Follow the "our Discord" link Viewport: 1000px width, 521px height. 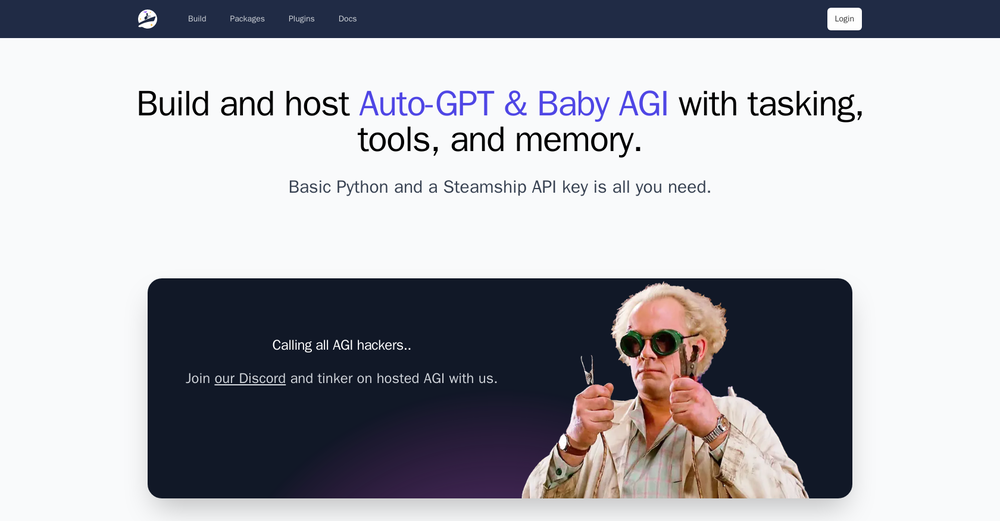point(250,378)
